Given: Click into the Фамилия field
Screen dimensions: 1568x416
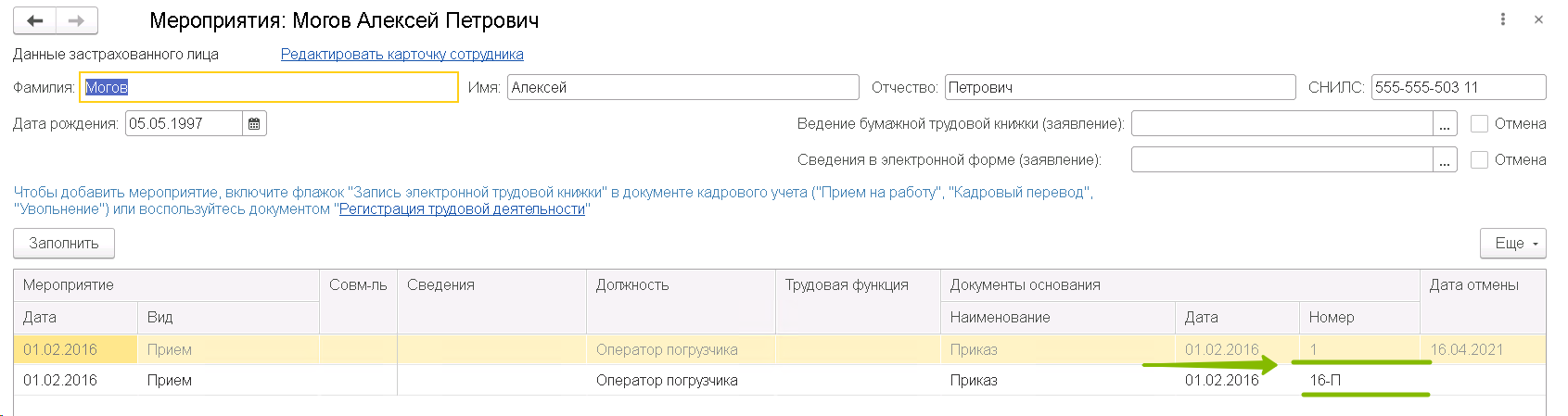Looking at the screenshot, I should pyautogui.click(x=269, y=87).
